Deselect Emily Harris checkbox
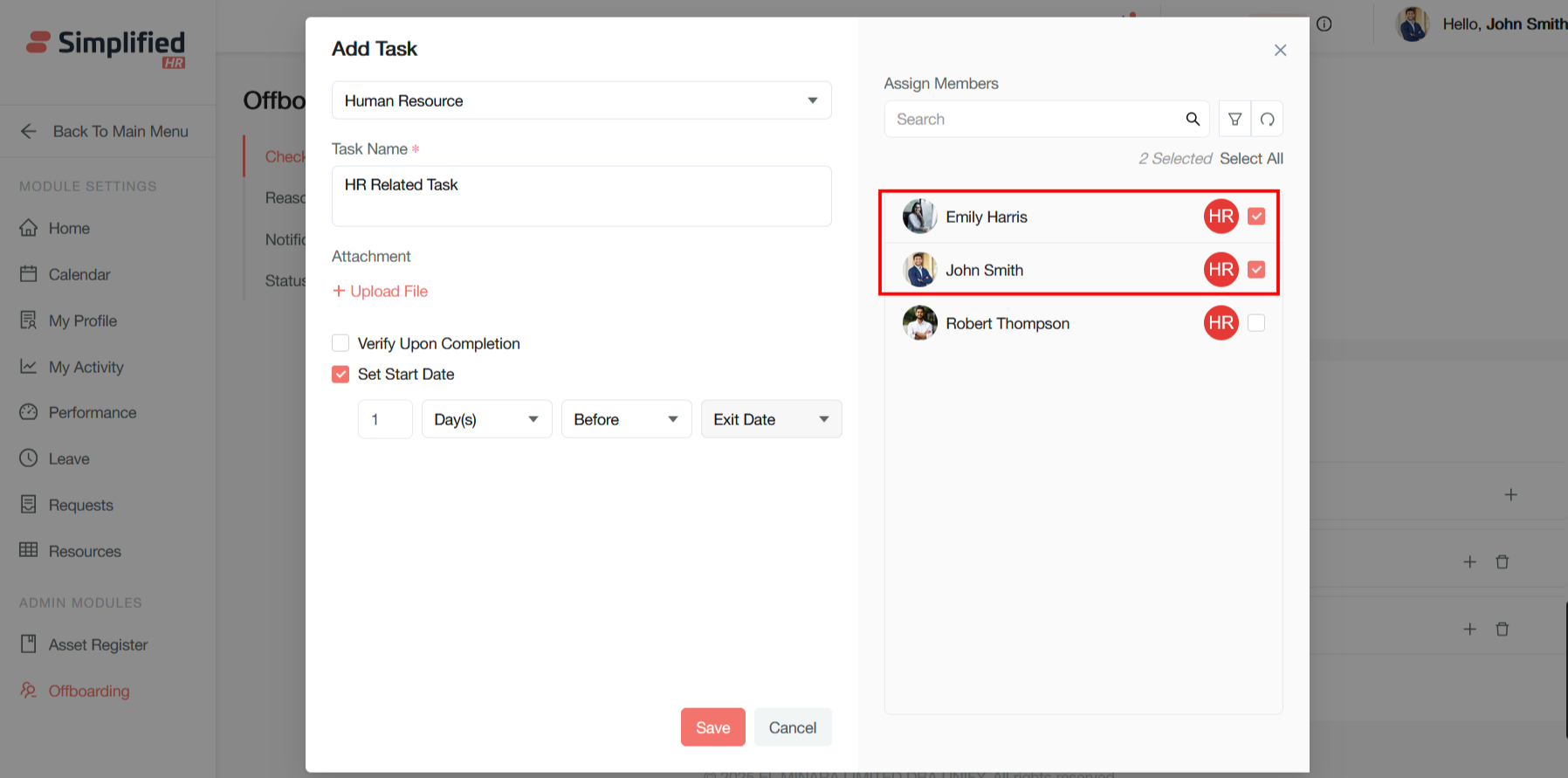 pyautogui.click(x=1255, y=217)
